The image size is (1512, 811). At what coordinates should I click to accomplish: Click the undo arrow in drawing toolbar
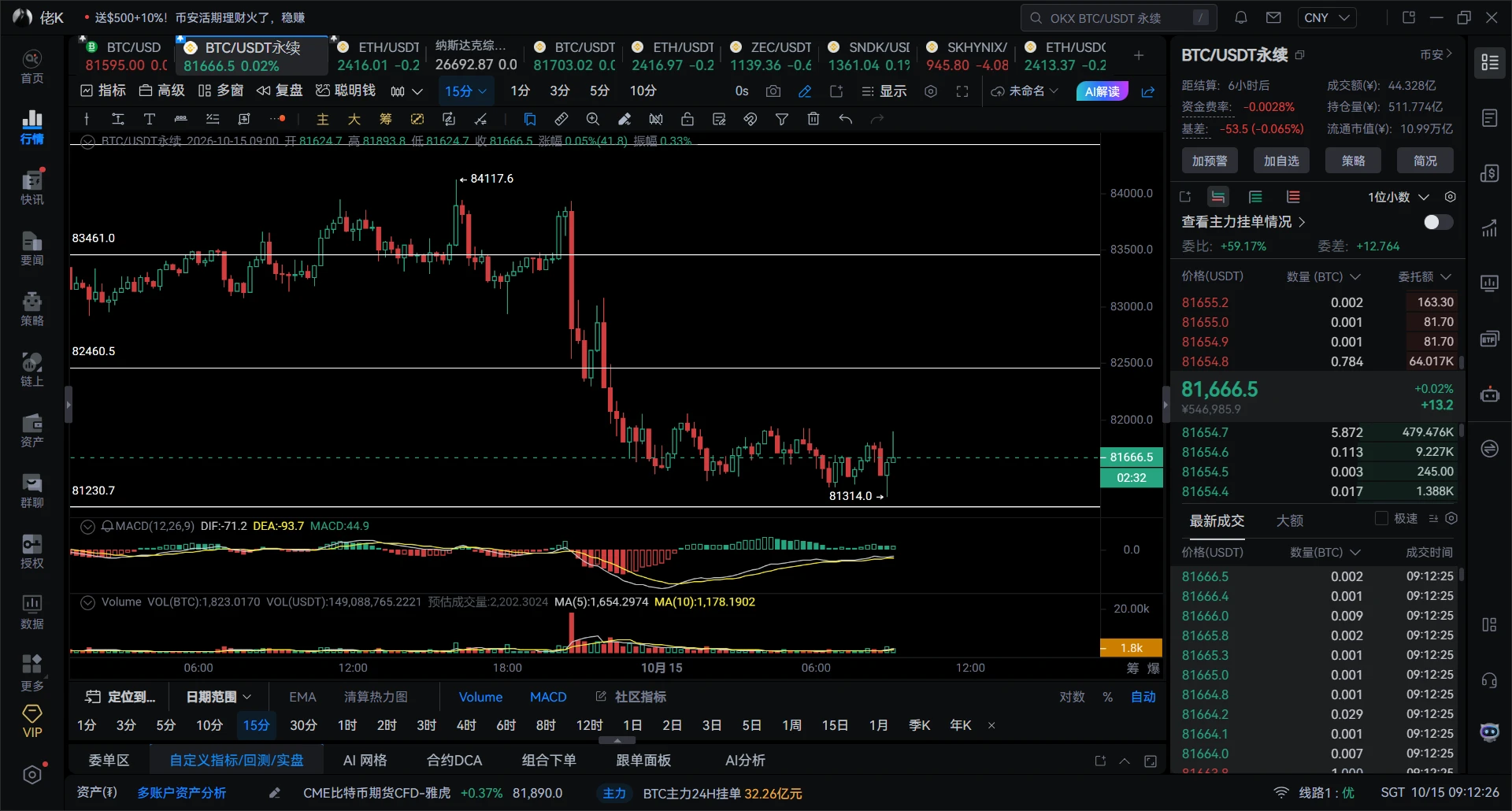click(845, 119)
